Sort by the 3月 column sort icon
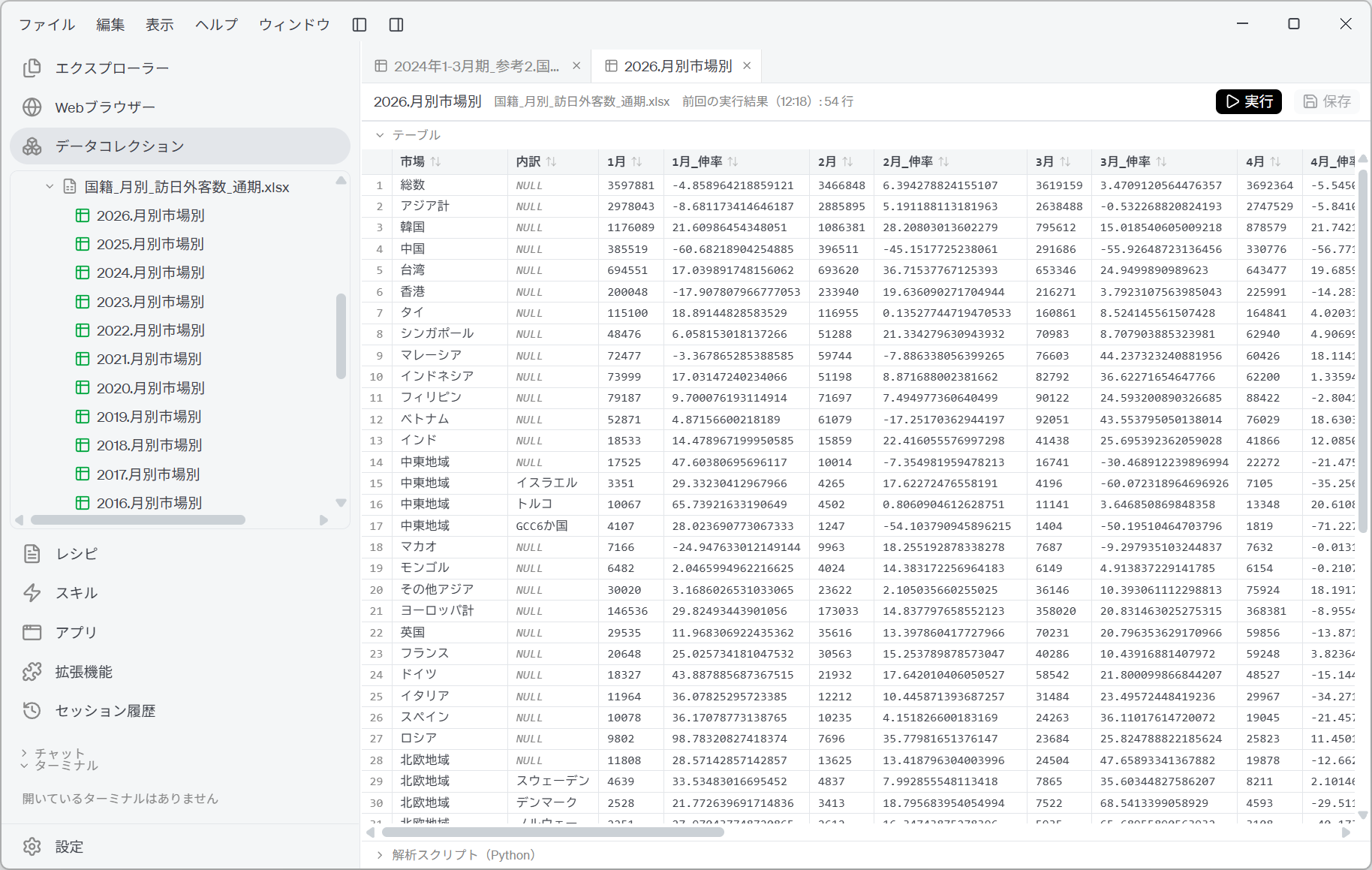The image size is (1372, 870). point(1066,162)
